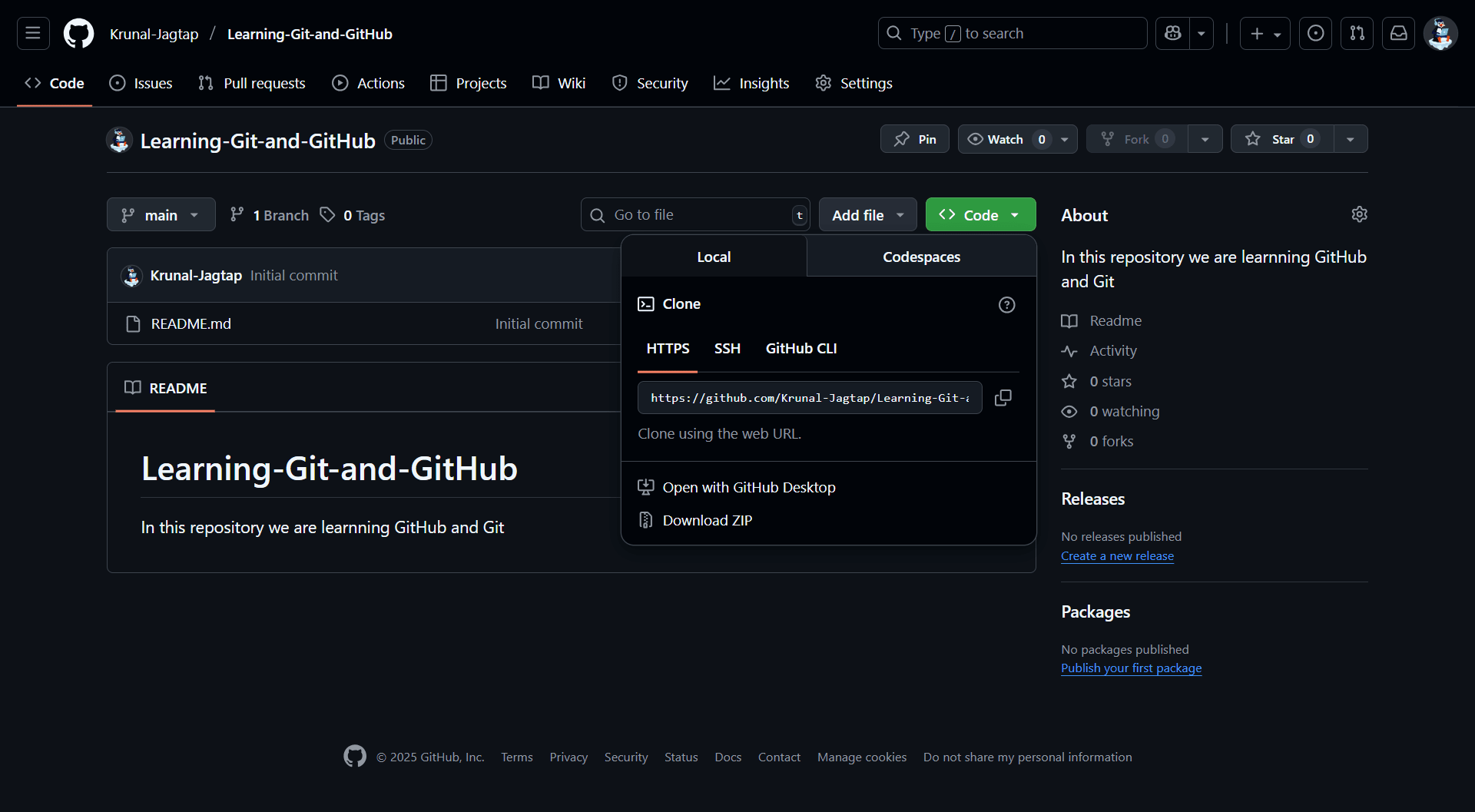The image size is (1475, 812).
Task: Go to GitHub home via Octocat logo
Action: pyautogui.click(x=78, y=34)
